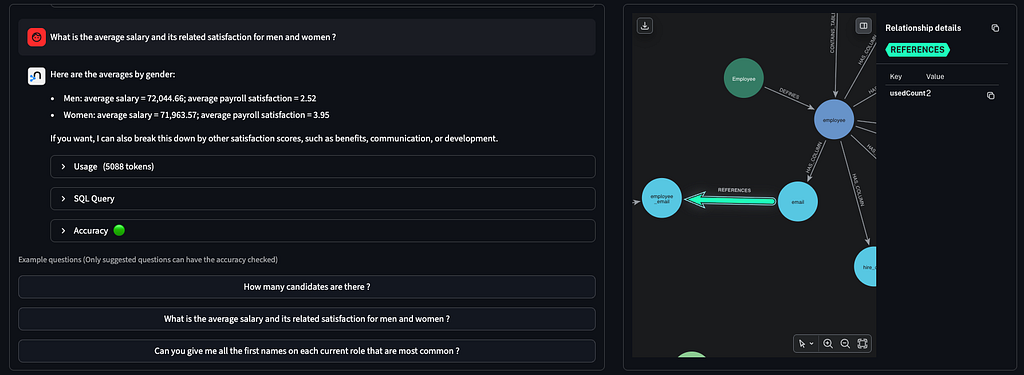Screen dimensions: 1024x375
Task: Expand the SQL Query section
Action: point(323,199)
